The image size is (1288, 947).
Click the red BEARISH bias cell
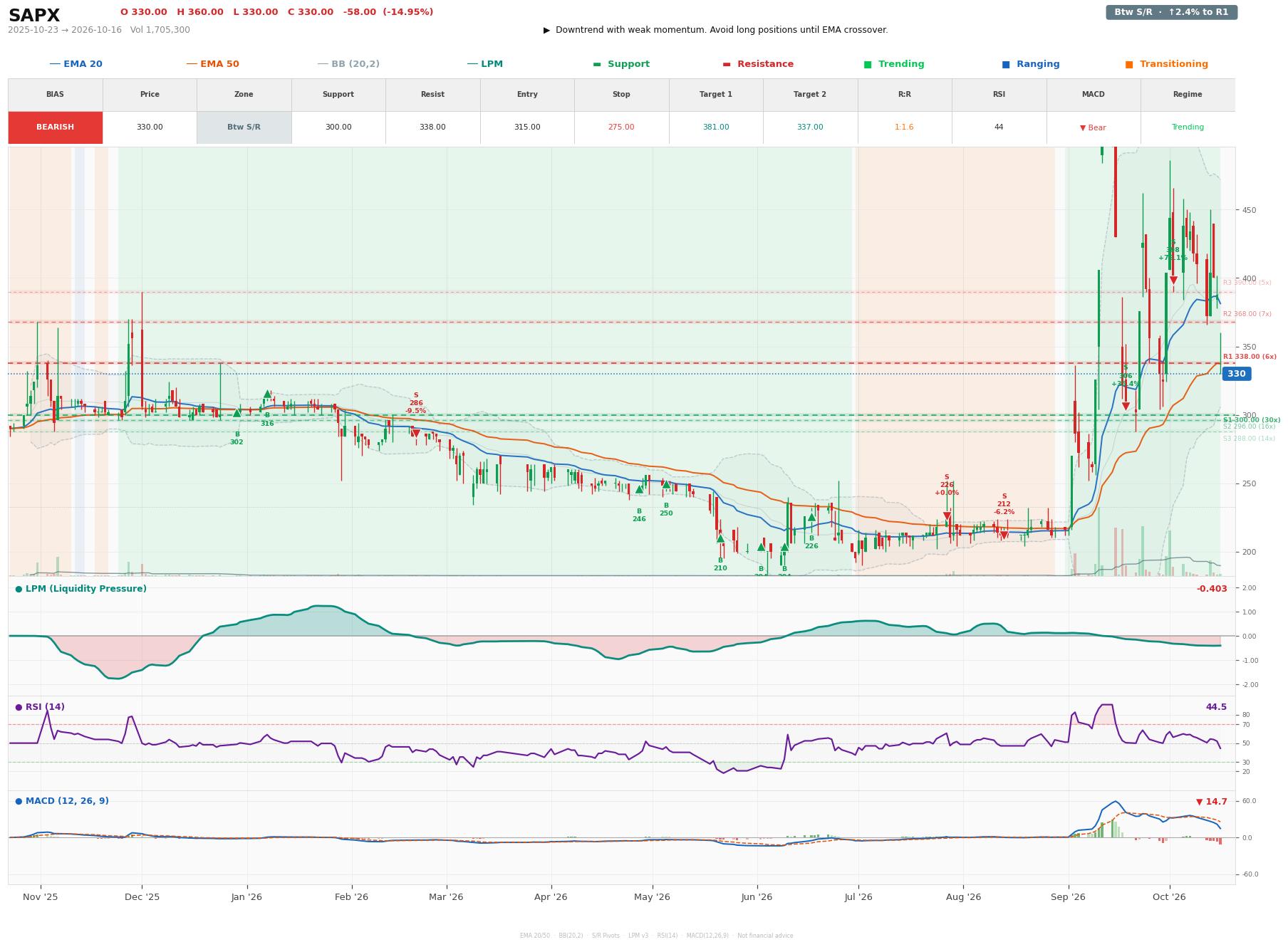point(56,127)
